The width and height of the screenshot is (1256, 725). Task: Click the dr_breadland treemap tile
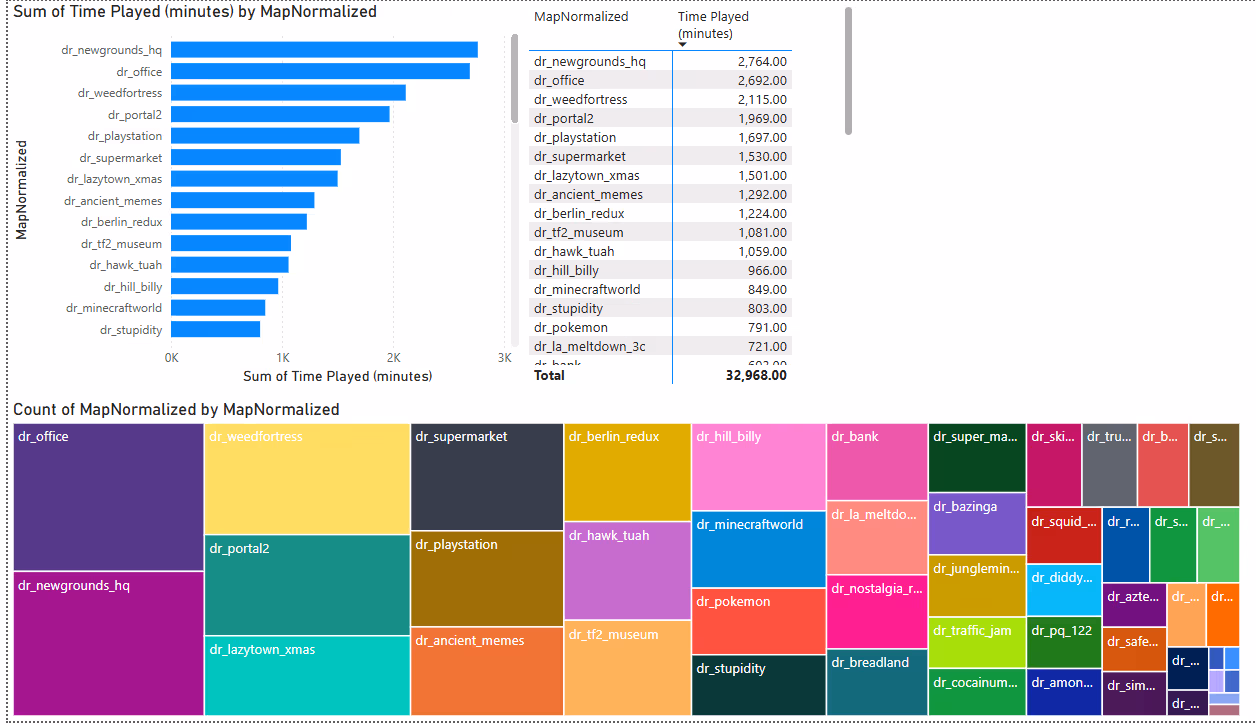click(x=877, y=683)
